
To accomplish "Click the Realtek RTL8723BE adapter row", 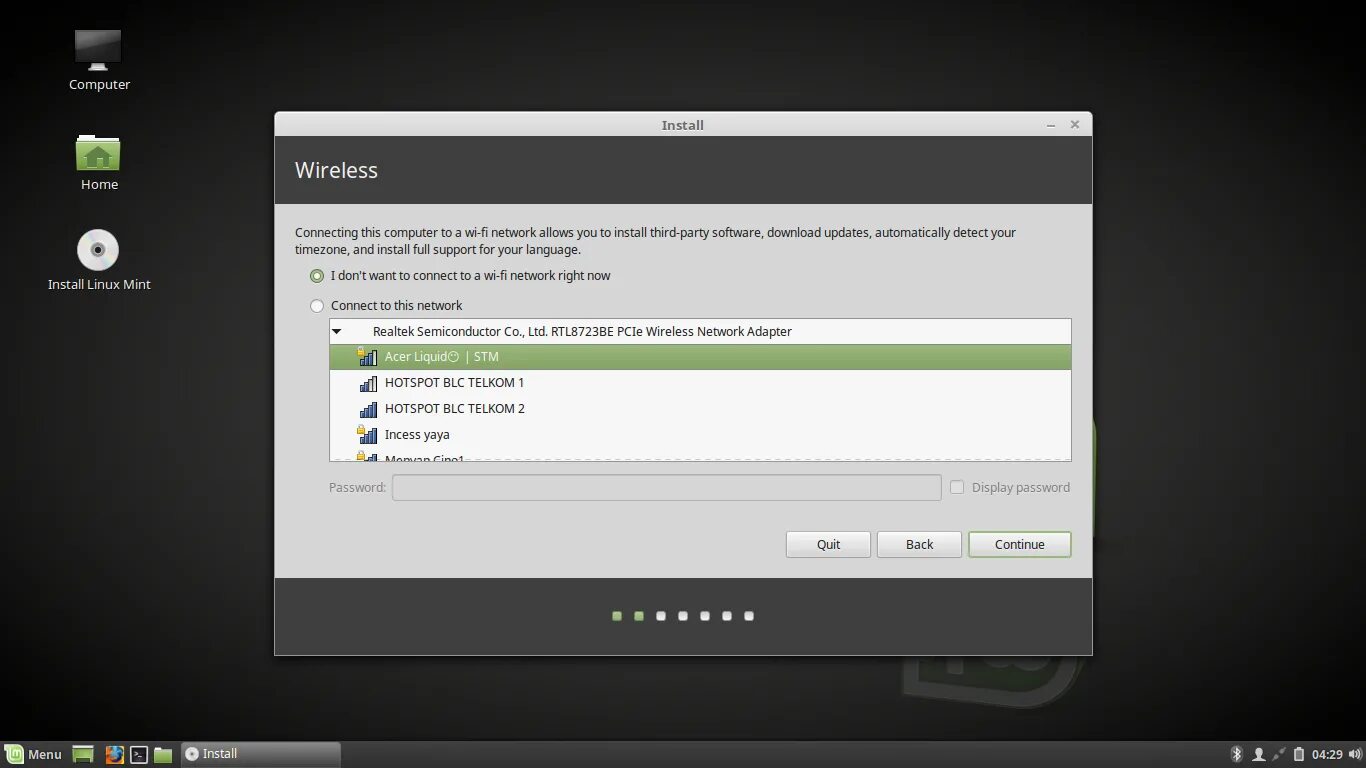I will [x=700, y=331].
